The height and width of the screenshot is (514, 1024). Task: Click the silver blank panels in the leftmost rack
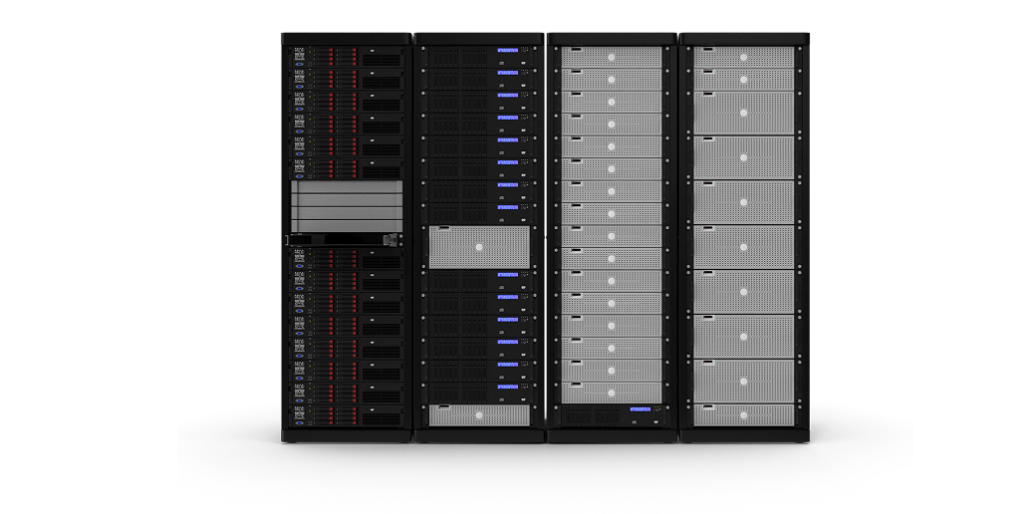point(347,205)
